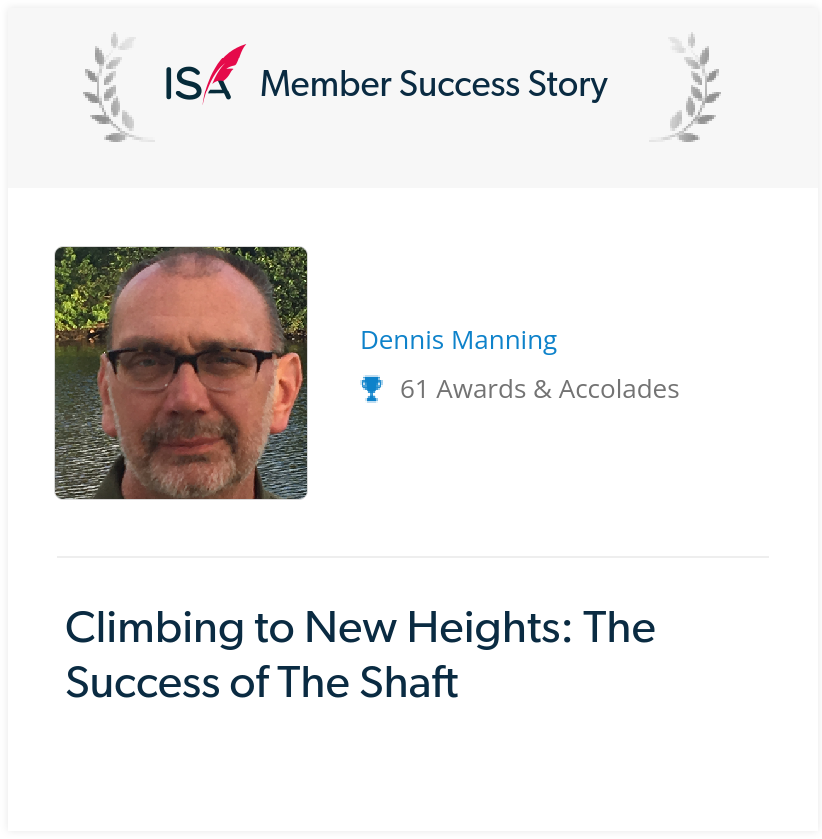This screenshot has height=839, width=822.
Task: Click the word Story in the header
Action: [568, 85]
